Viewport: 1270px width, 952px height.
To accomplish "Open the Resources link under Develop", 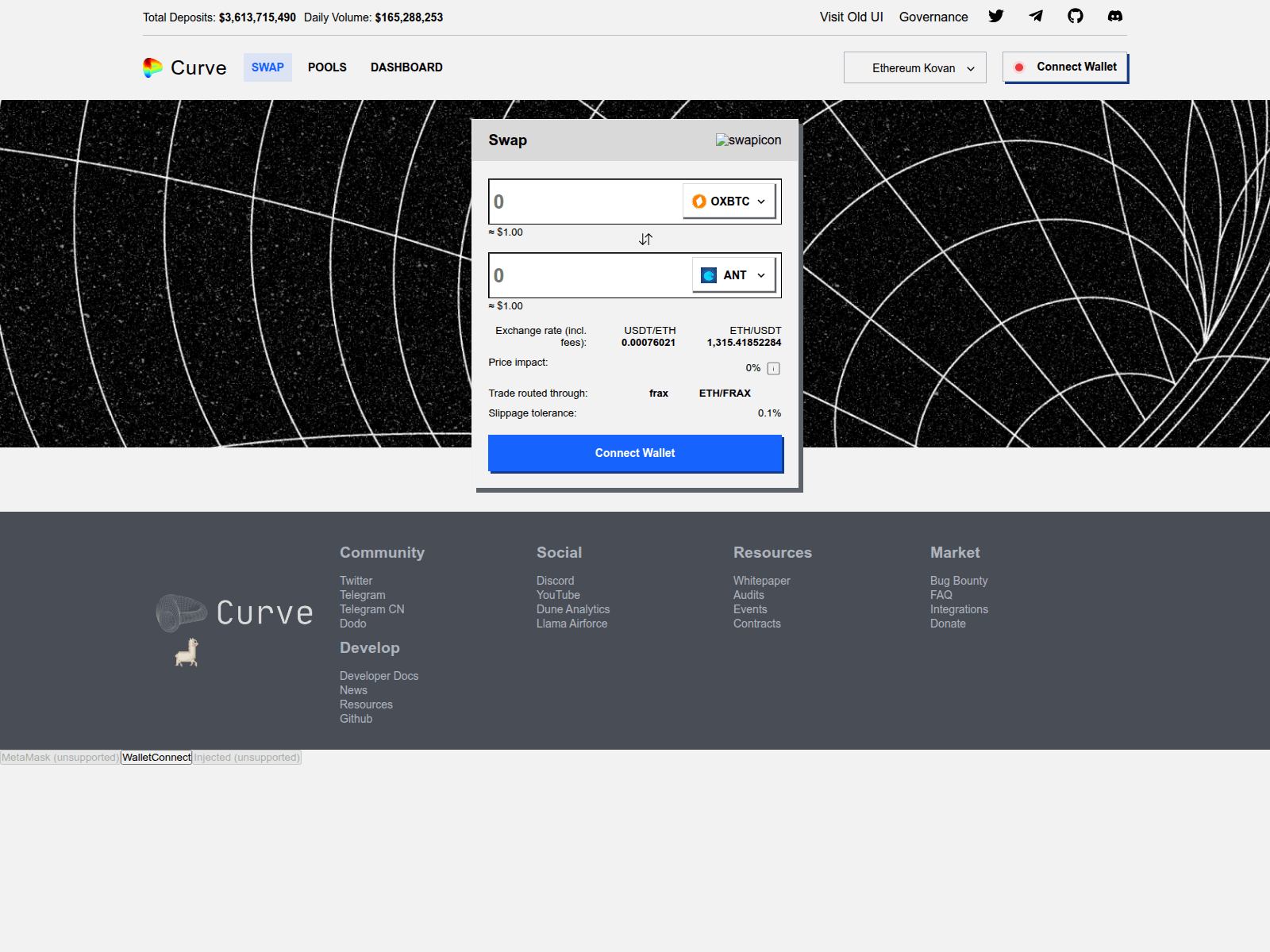I will click(366, 704).
